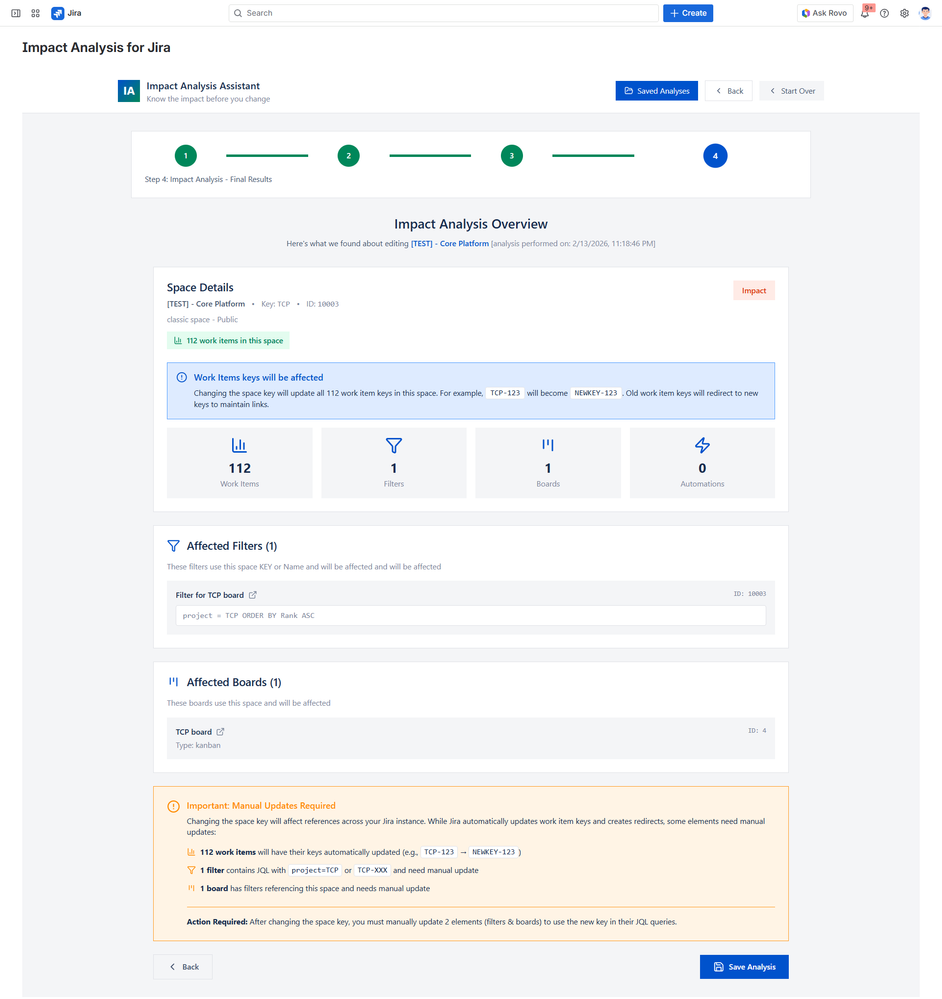Click the Create button
Image resolution: width=942 pixels, height=999 pixels.
tap(688, 12)
